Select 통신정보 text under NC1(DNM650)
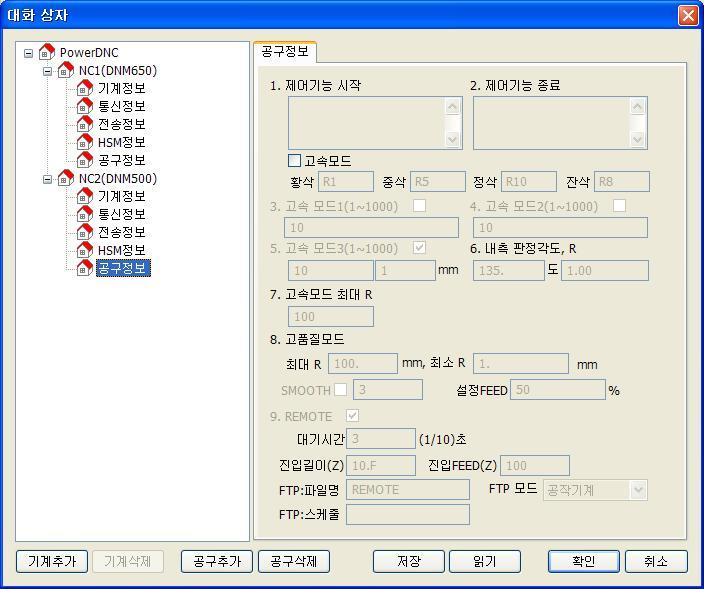Screen dimensions: 704x589 [122, 106]
